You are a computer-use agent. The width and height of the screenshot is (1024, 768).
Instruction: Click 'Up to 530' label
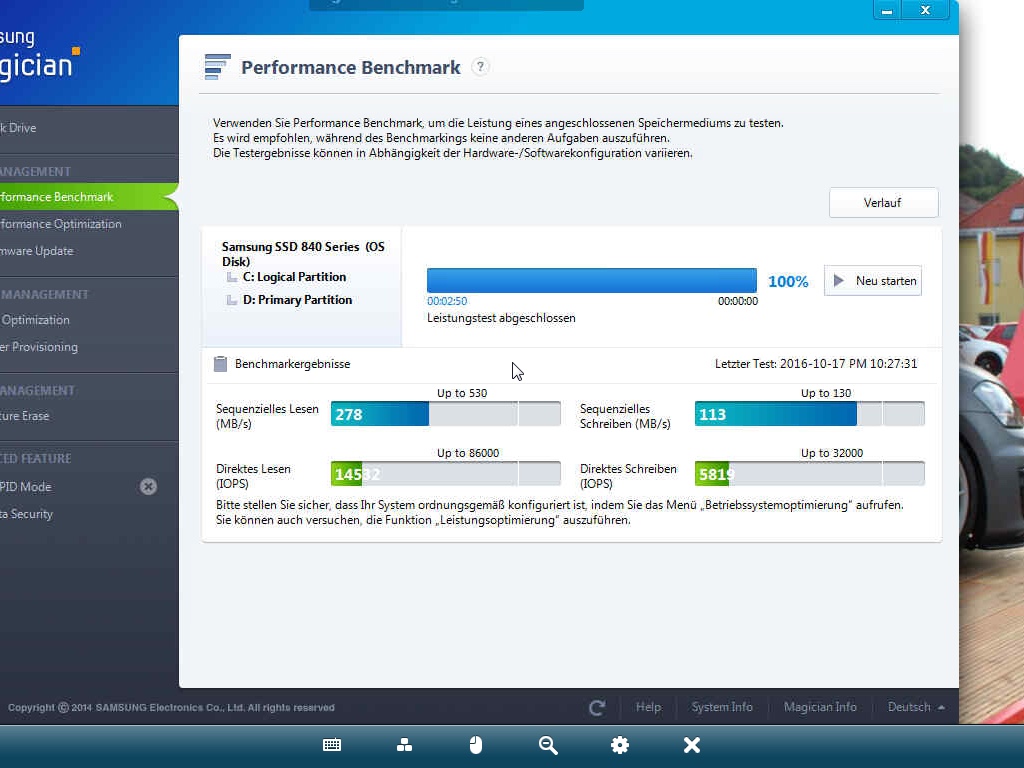coord(462,393)
